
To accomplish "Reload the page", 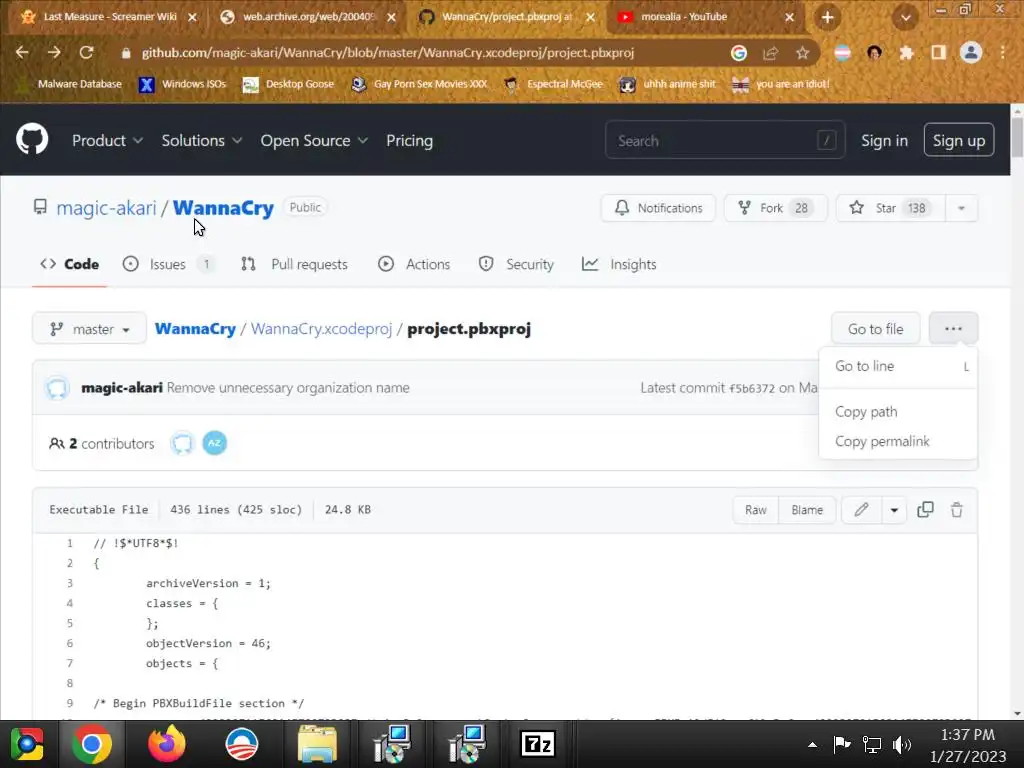I will click(86, 53).
